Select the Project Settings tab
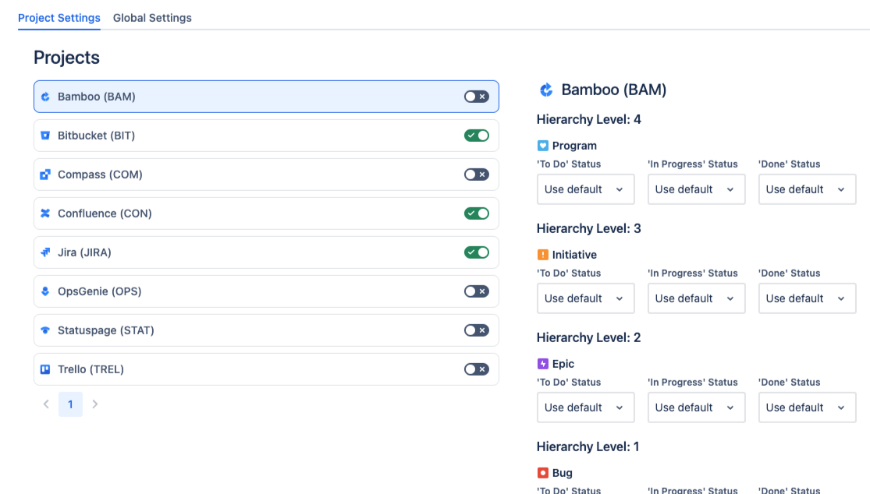The width and height of the screenshot is (870, 494). pyautogui.click(x=59, y=18)
